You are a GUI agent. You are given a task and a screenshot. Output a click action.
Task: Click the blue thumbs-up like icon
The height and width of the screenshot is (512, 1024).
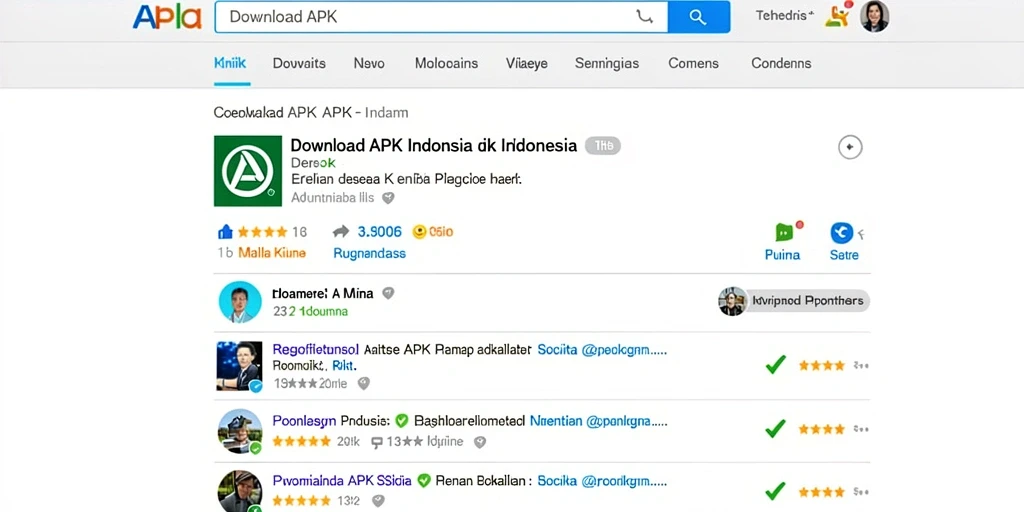tap(225, 231)
